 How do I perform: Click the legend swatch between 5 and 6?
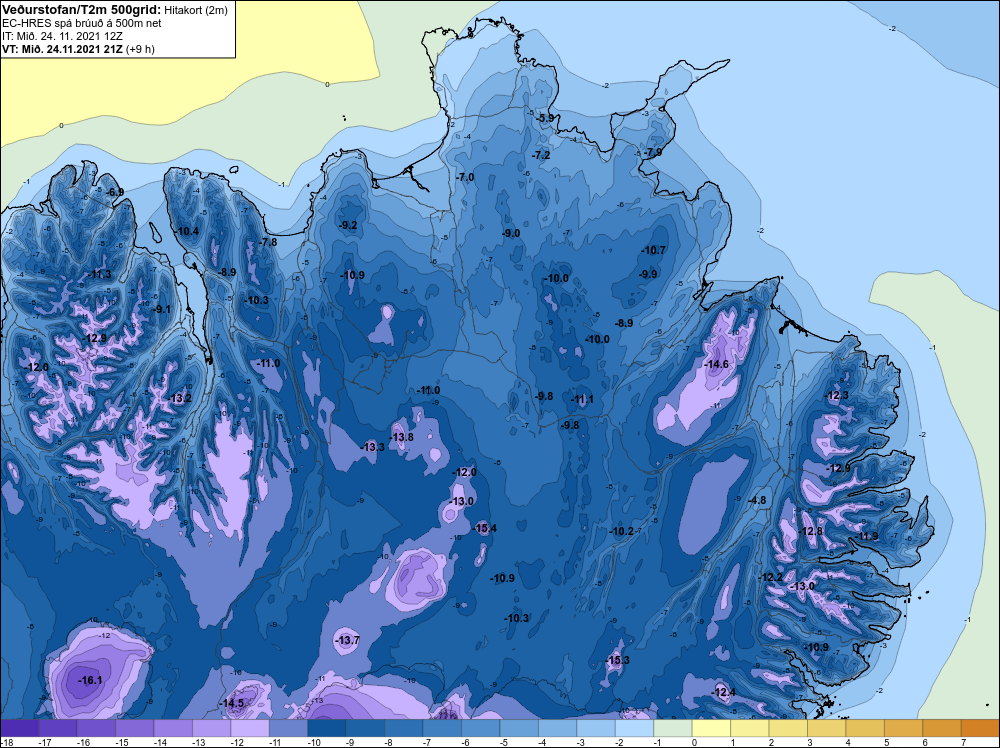pos(904,728)
